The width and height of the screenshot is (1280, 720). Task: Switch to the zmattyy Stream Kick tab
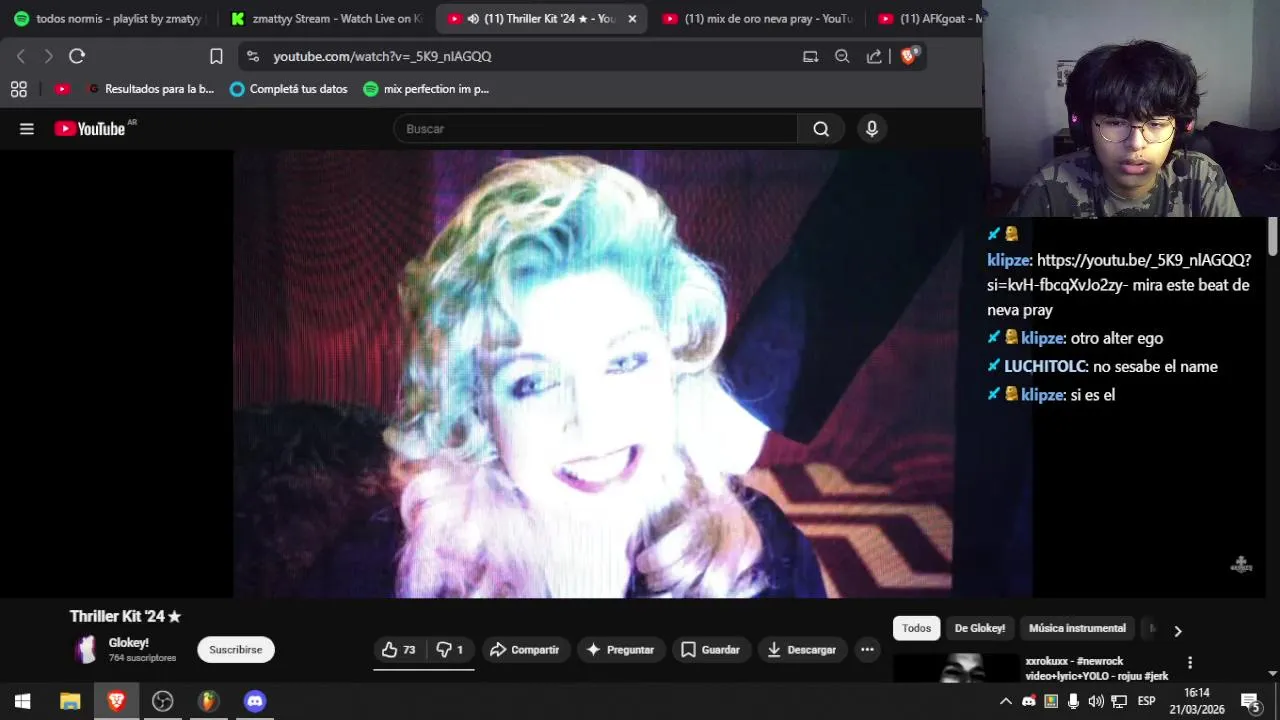[x=327, y=19]
